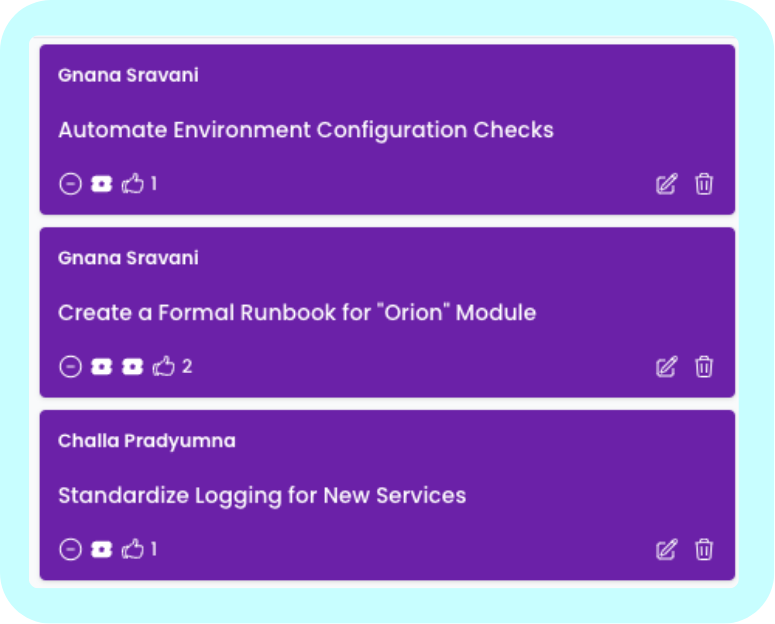Edit the Automate Environment Configuration Checks card
This screenshot has height=624, width=775.
[x=666, y=184]
